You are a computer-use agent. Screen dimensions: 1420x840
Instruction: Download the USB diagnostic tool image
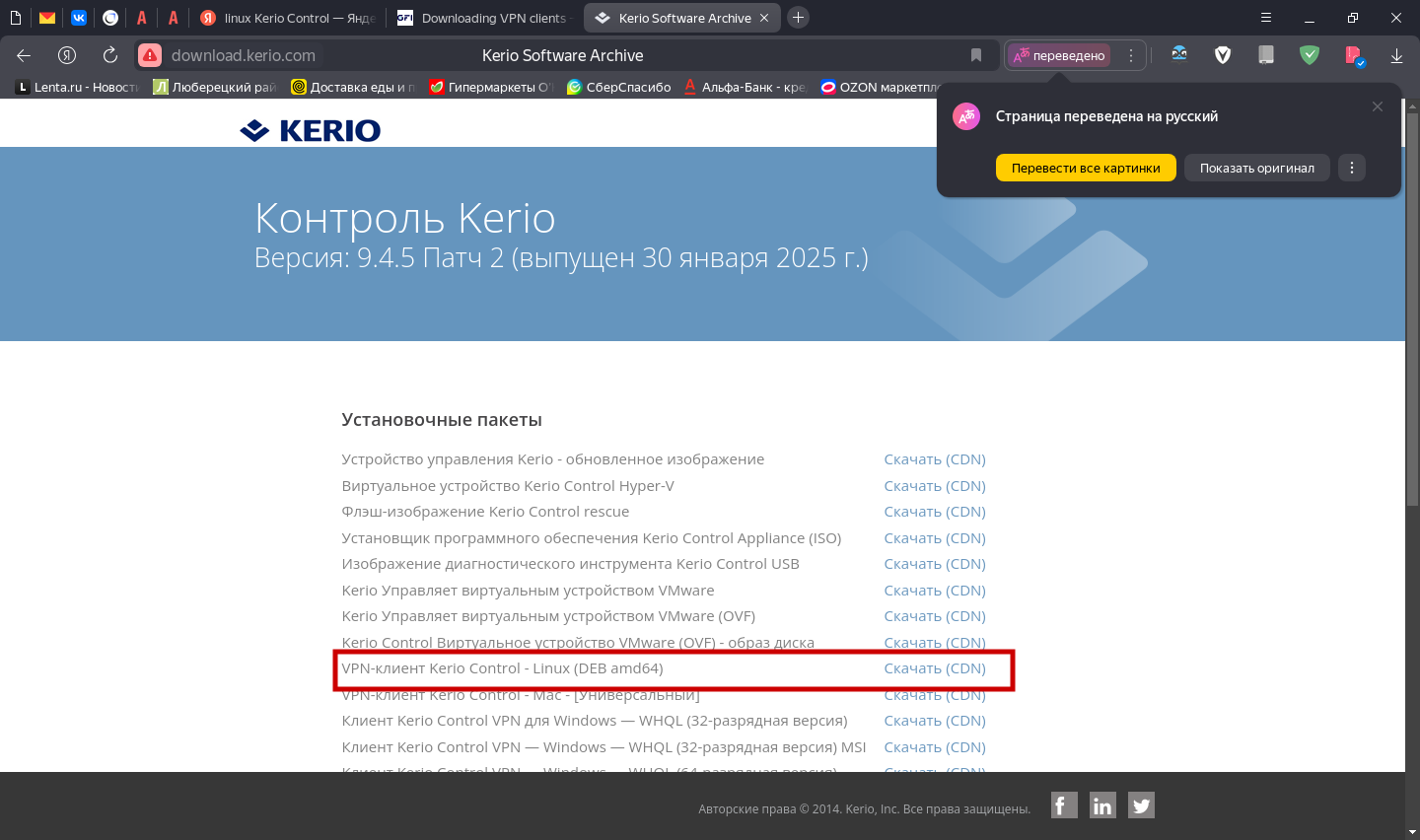point(935,564)
